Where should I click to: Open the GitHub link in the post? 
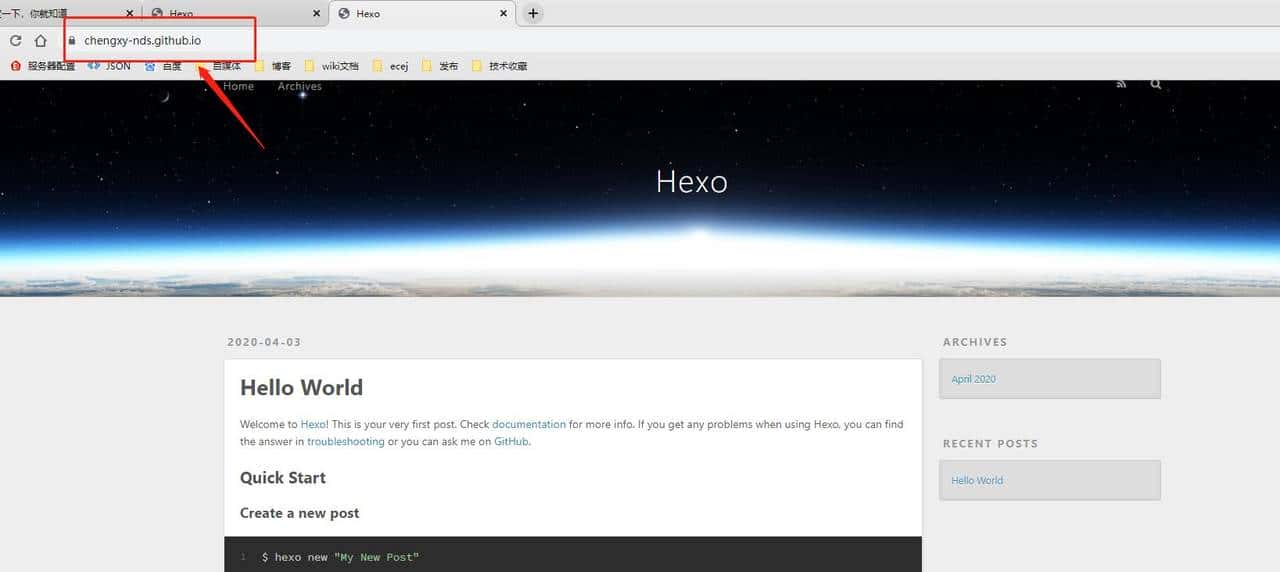click(x=511, y=441)
